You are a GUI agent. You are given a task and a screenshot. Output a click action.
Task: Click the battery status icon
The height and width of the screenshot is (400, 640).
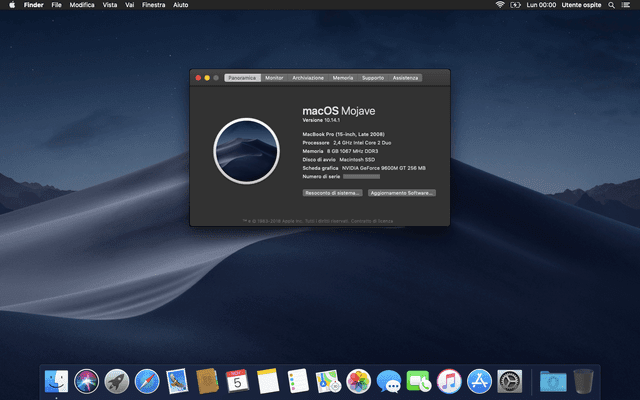516,5
